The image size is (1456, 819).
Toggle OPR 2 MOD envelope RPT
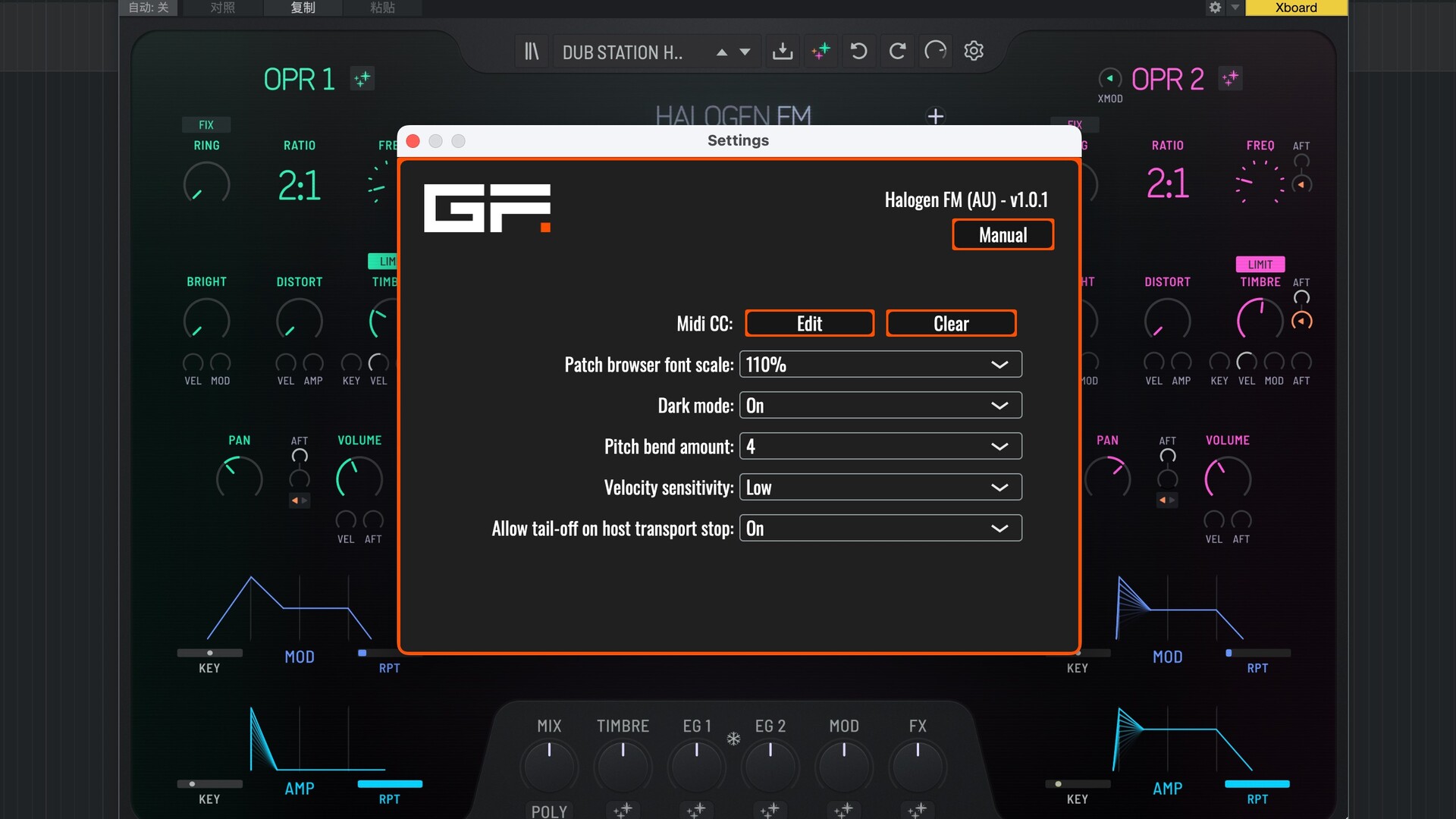click(x=1257, y=653)
